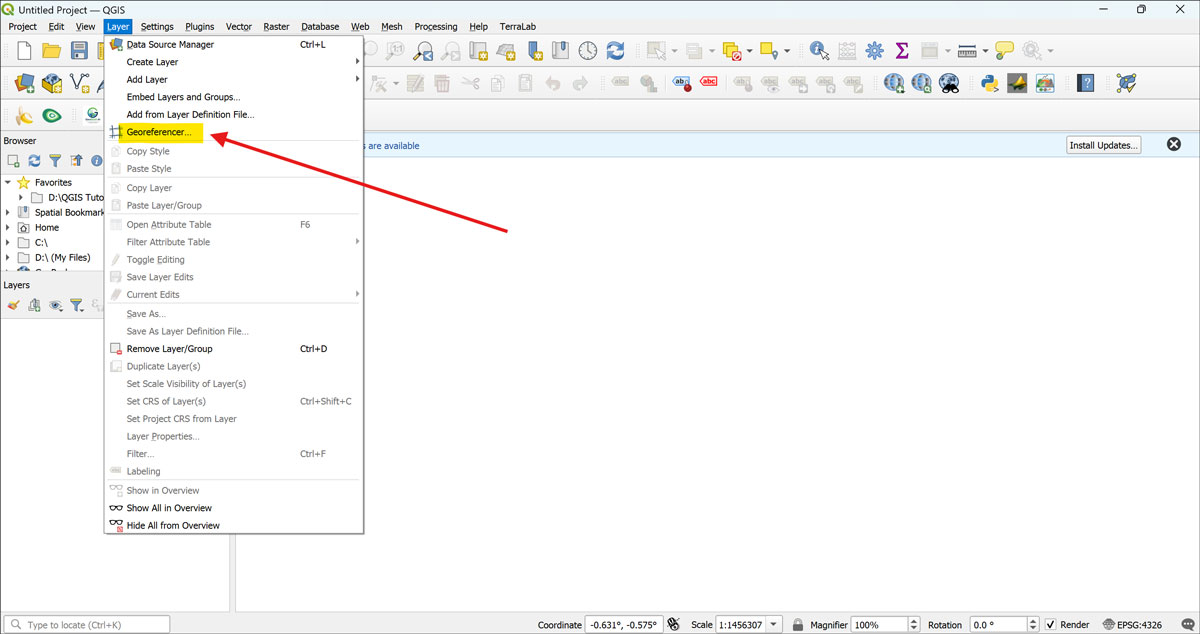Select the Favorites item in Browser
The image size is (1200, 634).
click(53, 183)
